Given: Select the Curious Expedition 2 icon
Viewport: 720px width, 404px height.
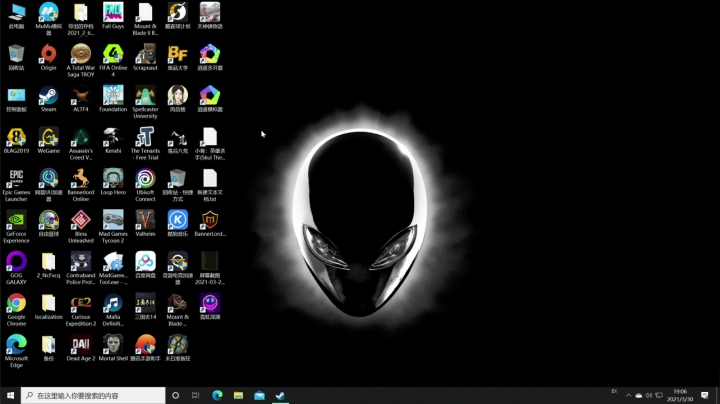Looking at the screenshot, I should (81, 309).
